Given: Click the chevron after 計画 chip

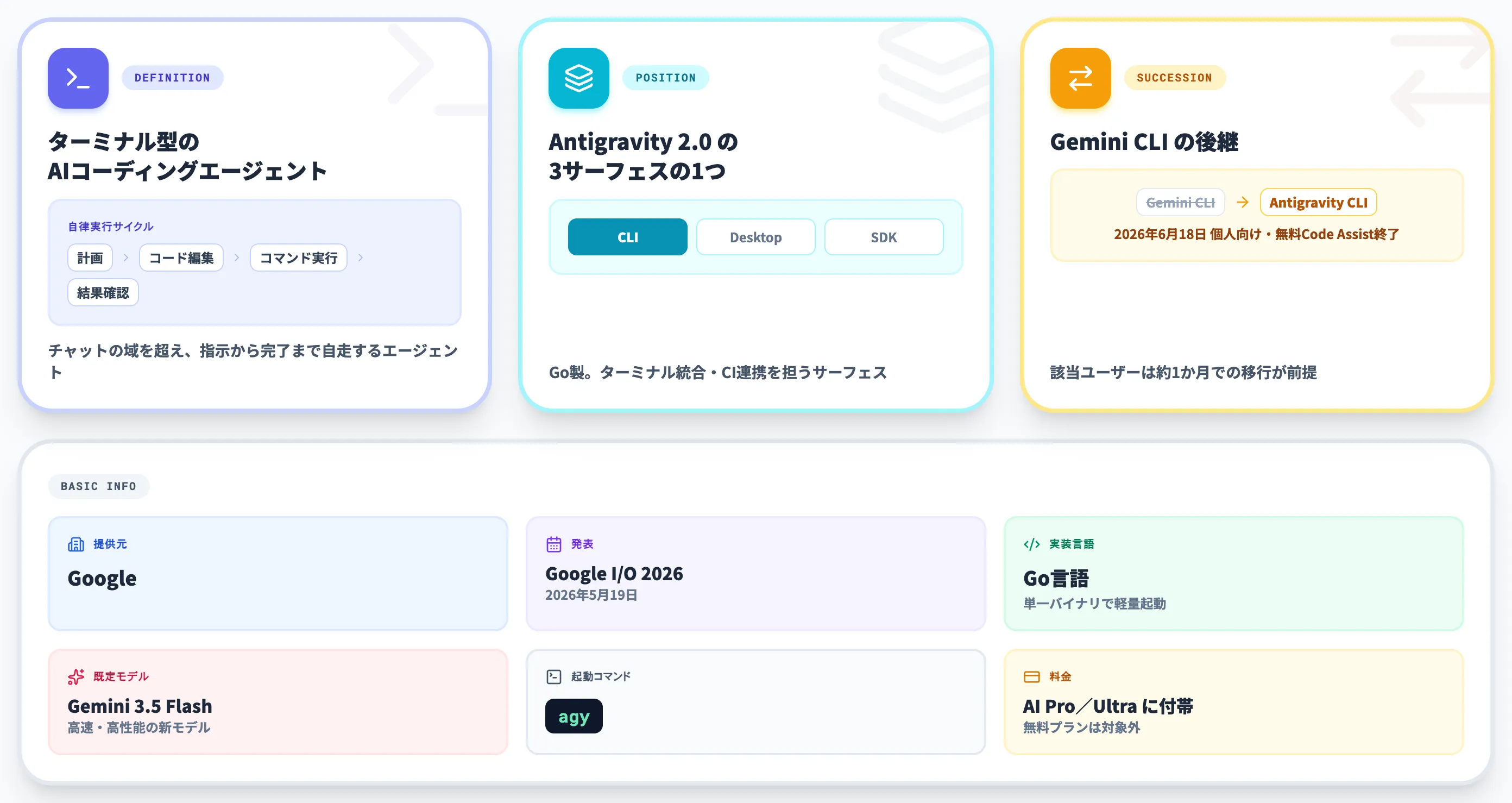Looking at the screenshot, I should pyautogui.click(x=125, y=258).
